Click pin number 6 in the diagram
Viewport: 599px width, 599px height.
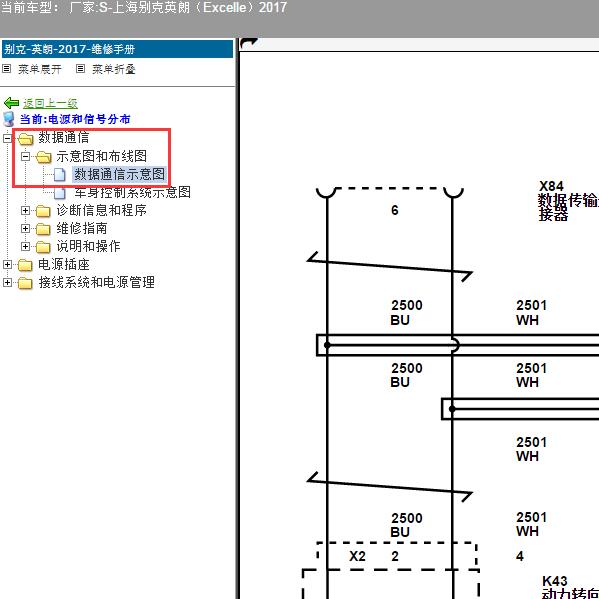(x=395, y=210)
